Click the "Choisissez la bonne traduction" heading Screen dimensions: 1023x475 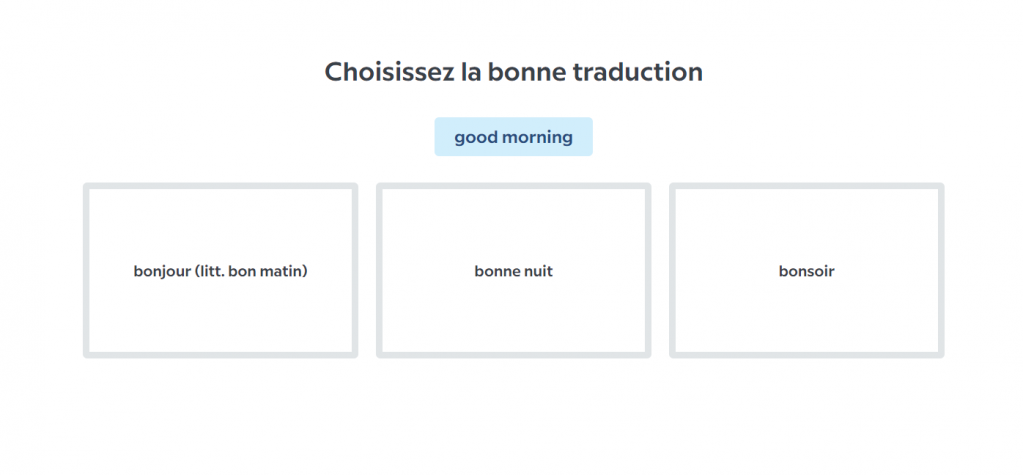coord(513,72)
